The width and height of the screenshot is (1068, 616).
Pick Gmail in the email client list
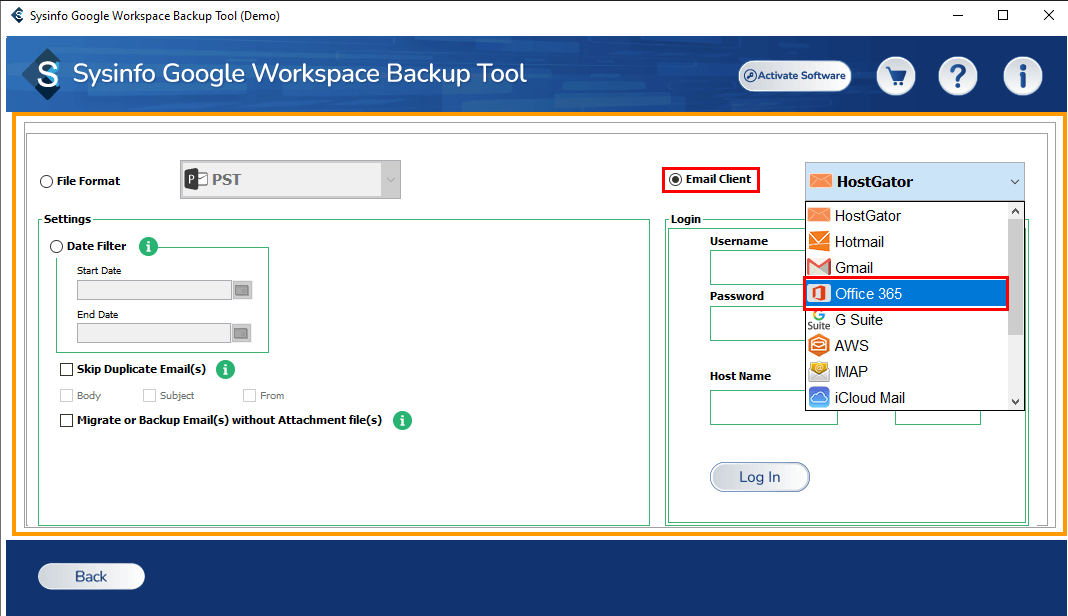[854, 268]
